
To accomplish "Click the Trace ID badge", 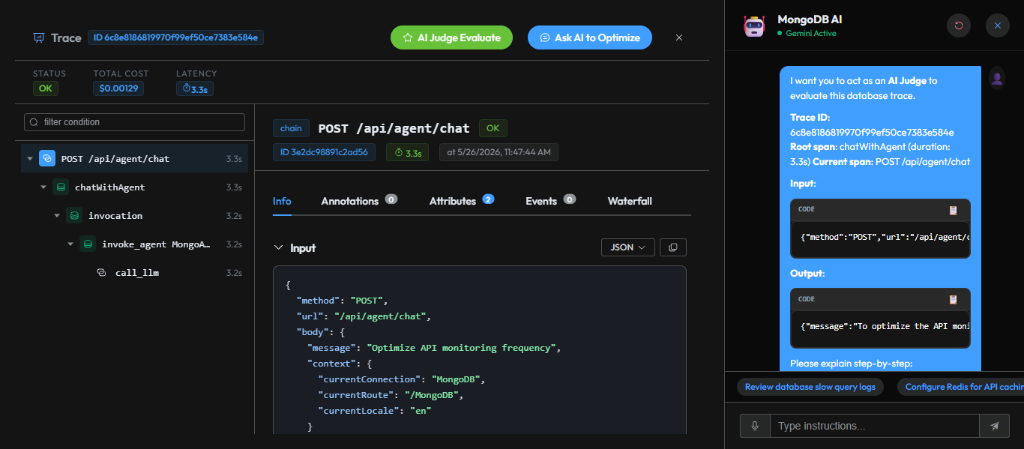I will click(176, 37).
